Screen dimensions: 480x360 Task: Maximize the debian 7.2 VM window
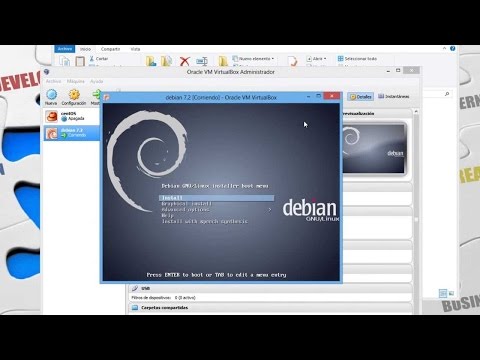coord(318,96)
